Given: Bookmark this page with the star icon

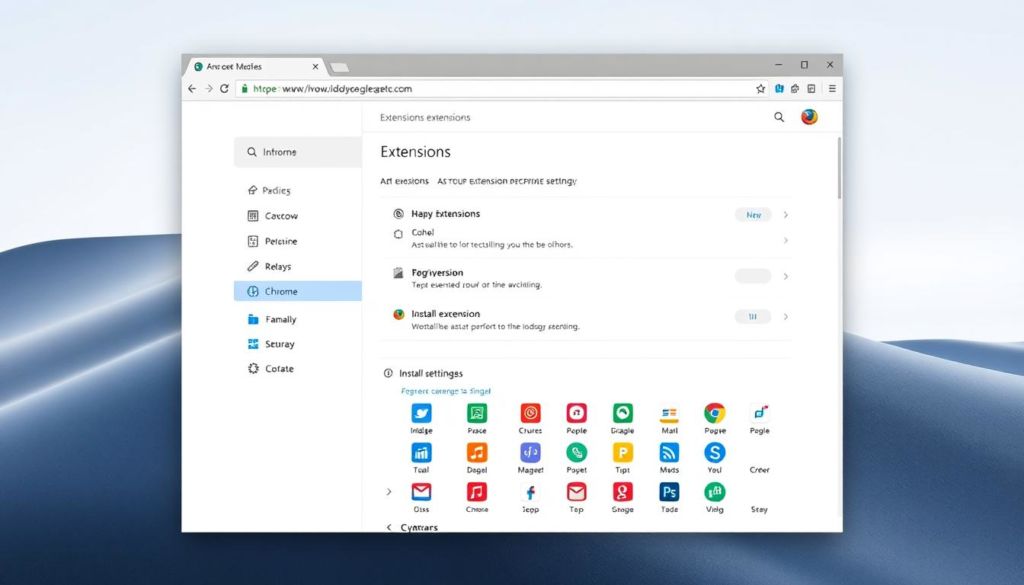Looking at the screenshot, I should (x=760, y=89).
